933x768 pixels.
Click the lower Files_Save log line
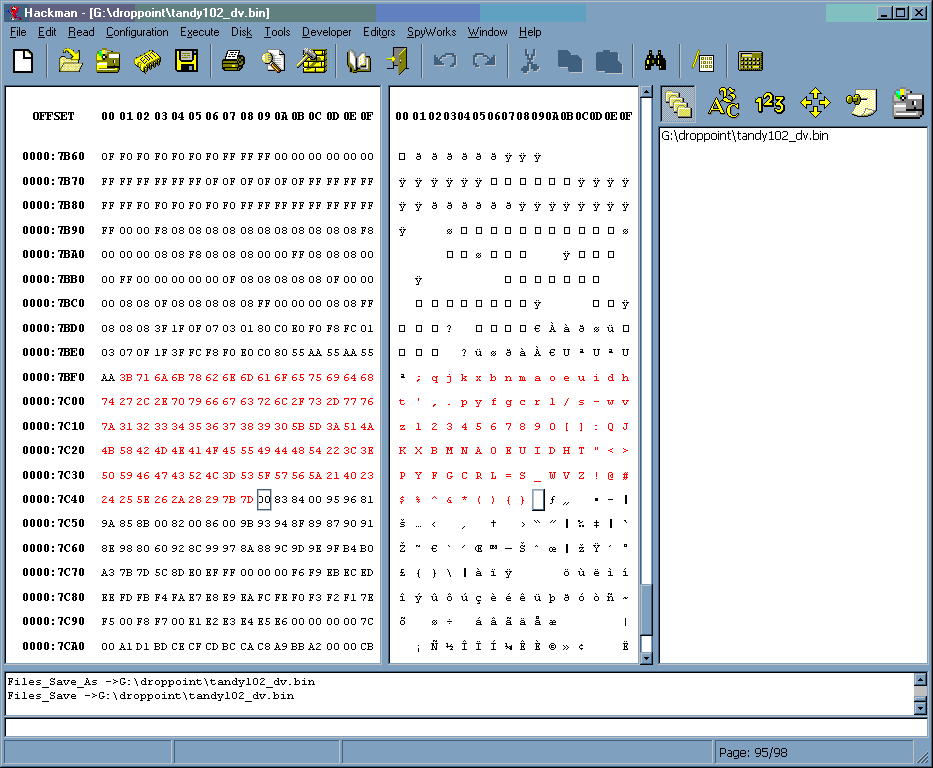coord(151,696)
